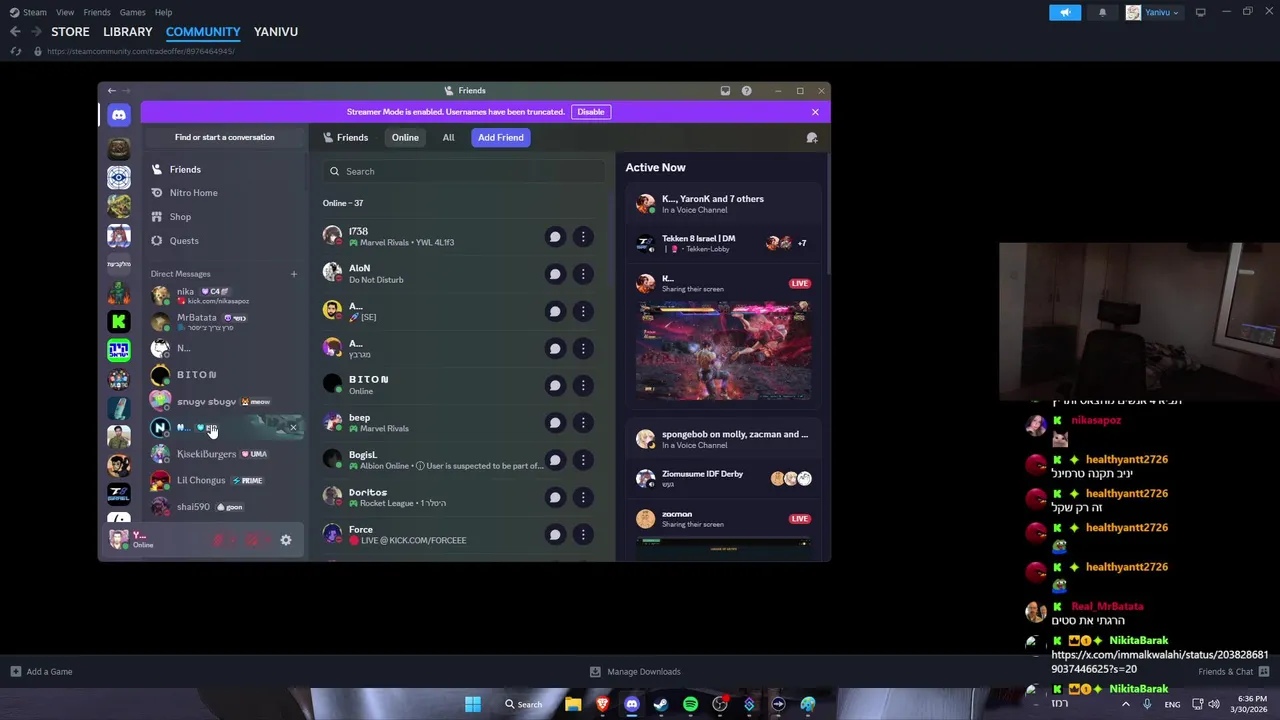This screenshot has height=720, width=1280.
Task: Message friend Doritos
Action: pyautogui.click(x=555, y=497)
